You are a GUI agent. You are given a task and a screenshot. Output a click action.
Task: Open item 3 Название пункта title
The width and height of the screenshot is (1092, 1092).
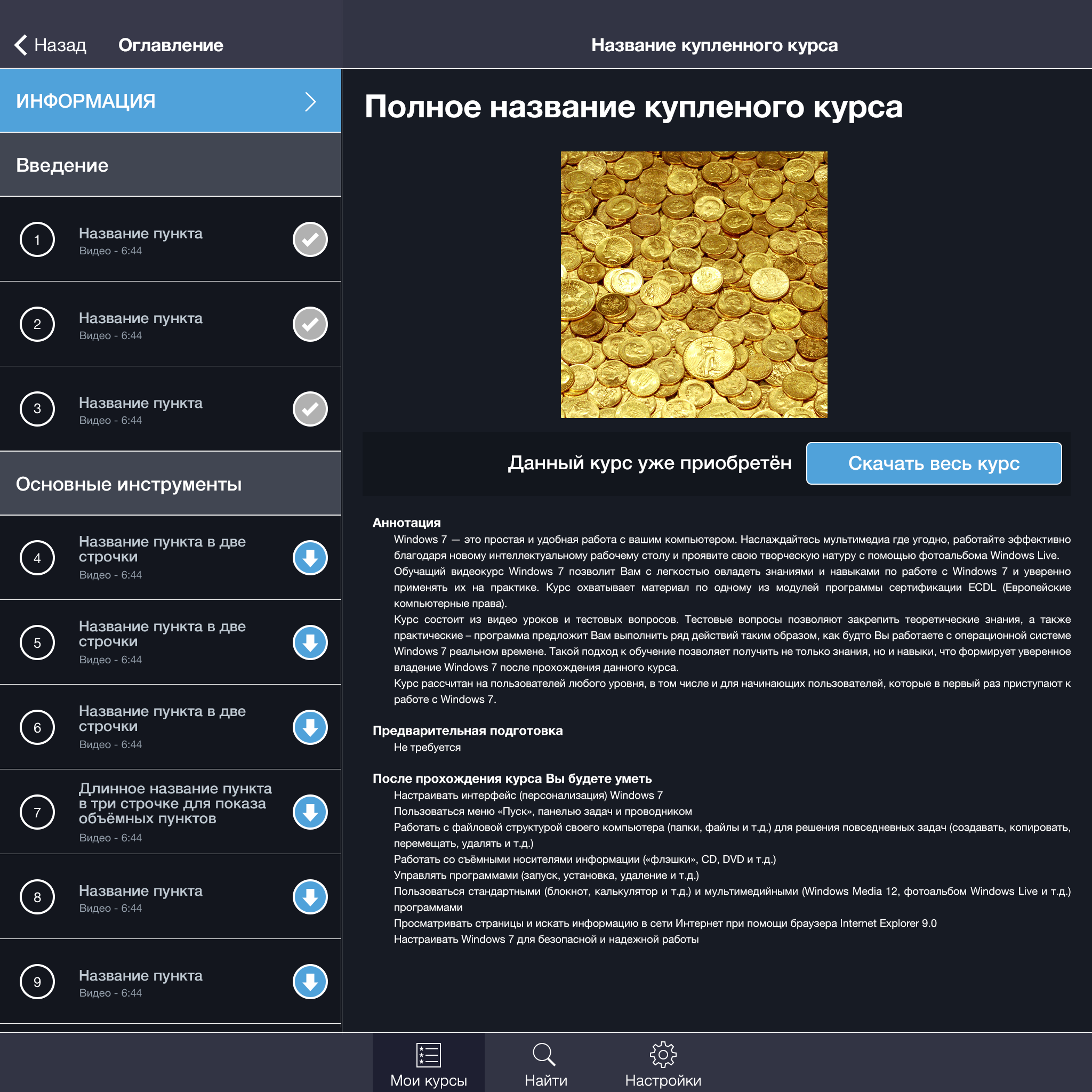141,403
